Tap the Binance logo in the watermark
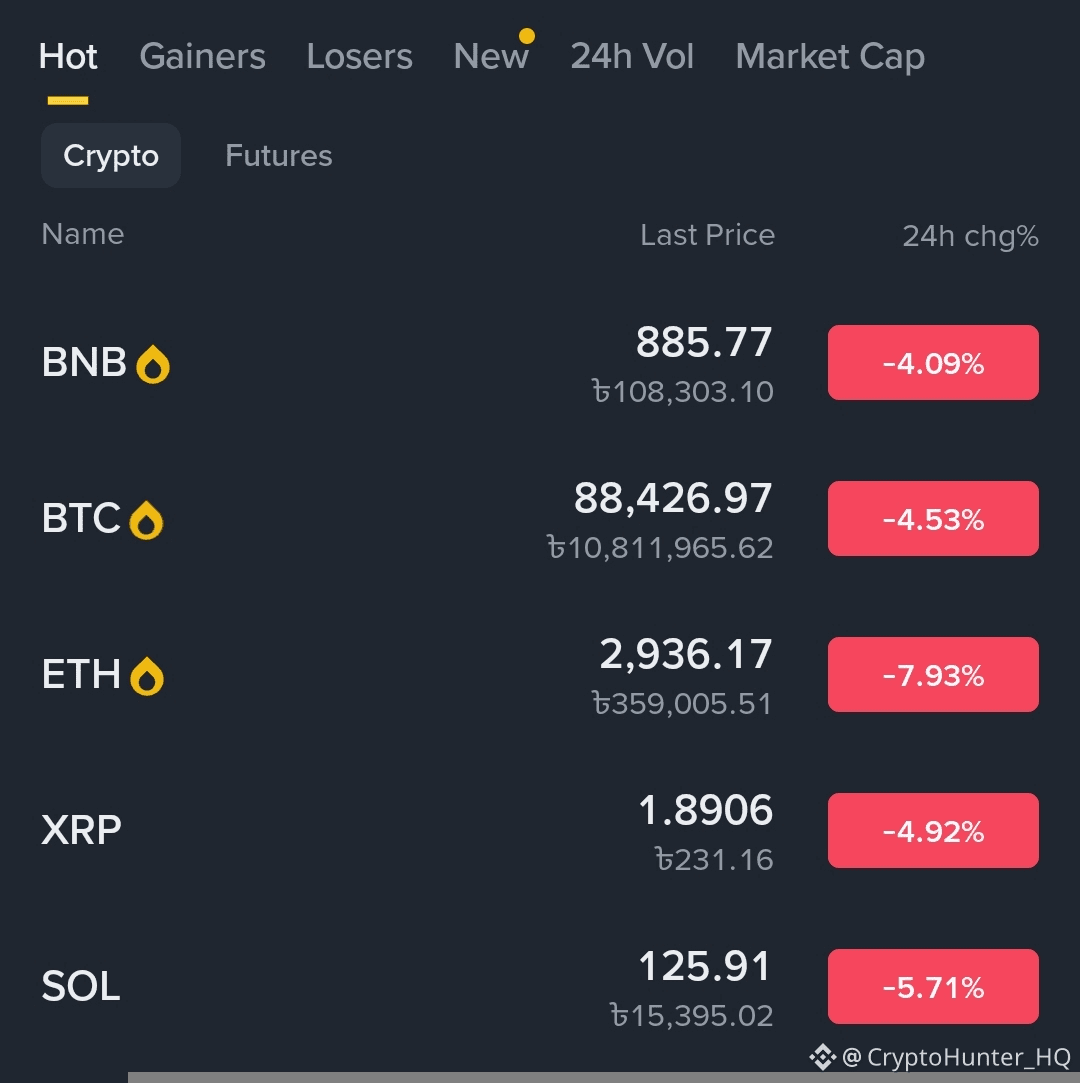This screenshot has width=1080, height=1083. [822, 1057]
